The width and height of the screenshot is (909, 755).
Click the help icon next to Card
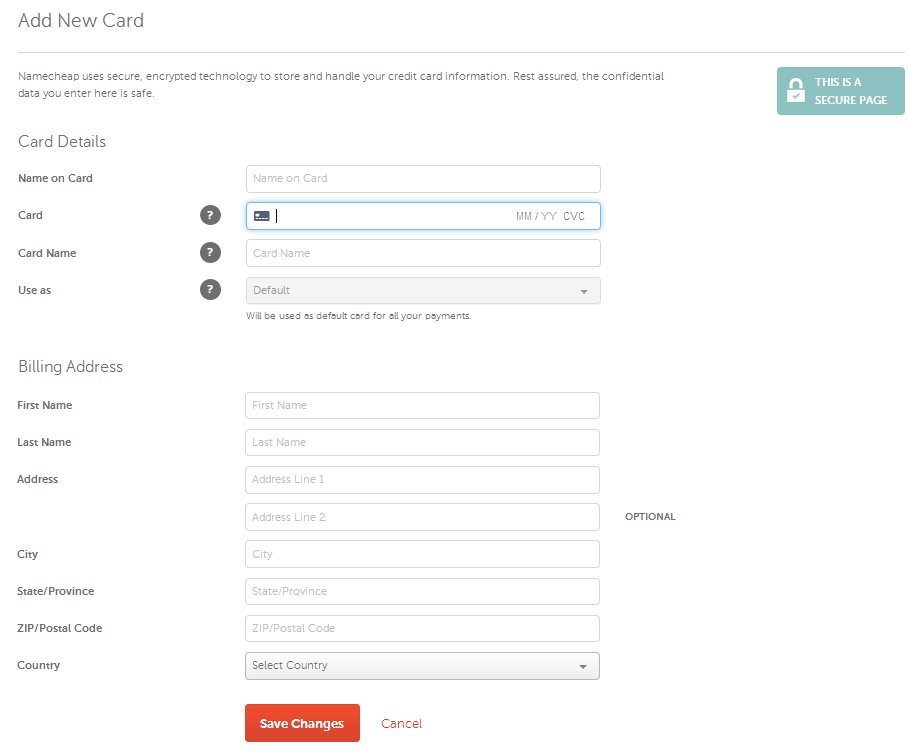pyautogui.click(x=210, y=215)
